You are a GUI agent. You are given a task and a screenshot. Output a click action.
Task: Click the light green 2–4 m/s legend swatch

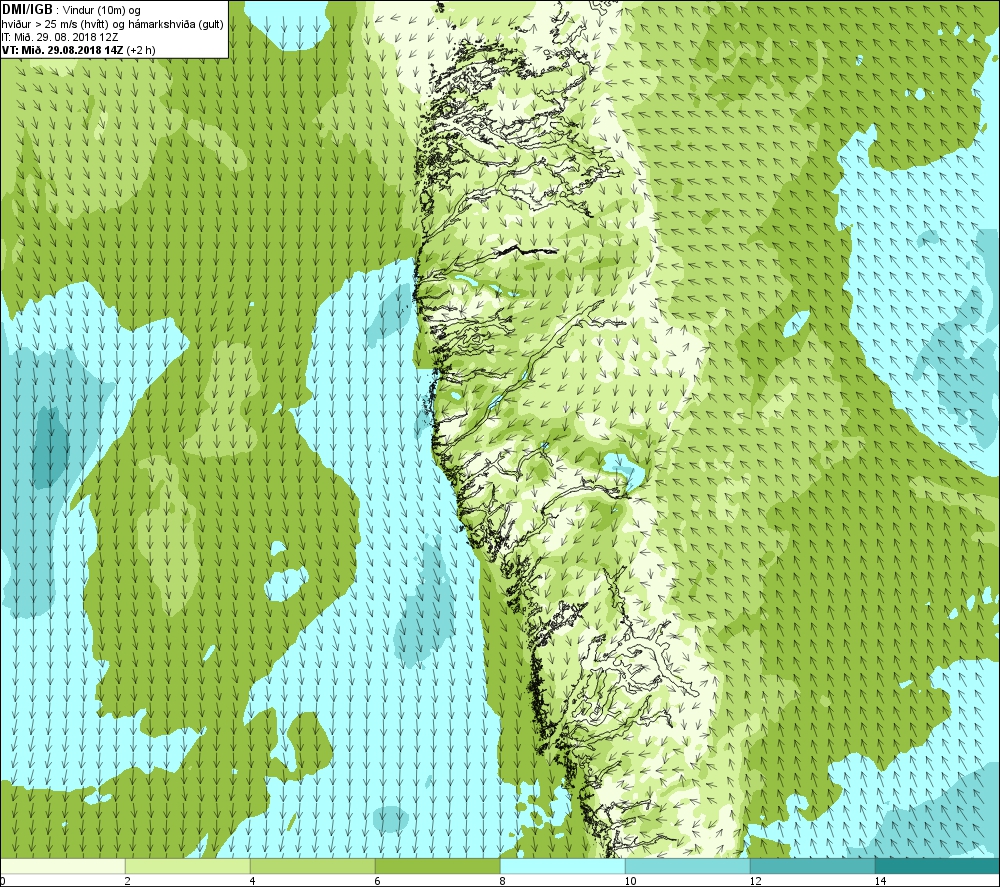[188, 867]
